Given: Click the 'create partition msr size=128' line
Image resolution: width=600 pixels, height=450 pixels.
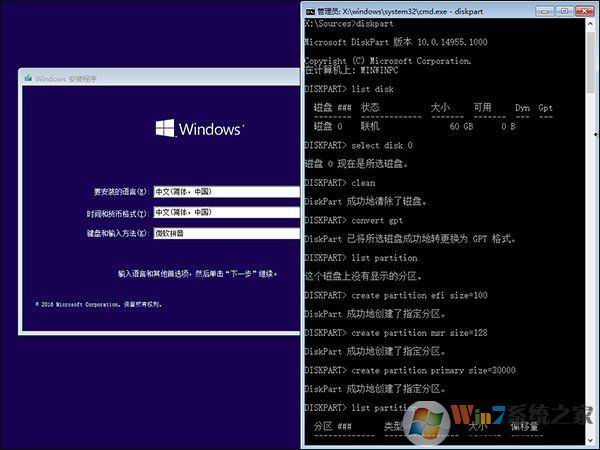Looking at the screenshot, I should pyautogui.click(x=396, y=333).
